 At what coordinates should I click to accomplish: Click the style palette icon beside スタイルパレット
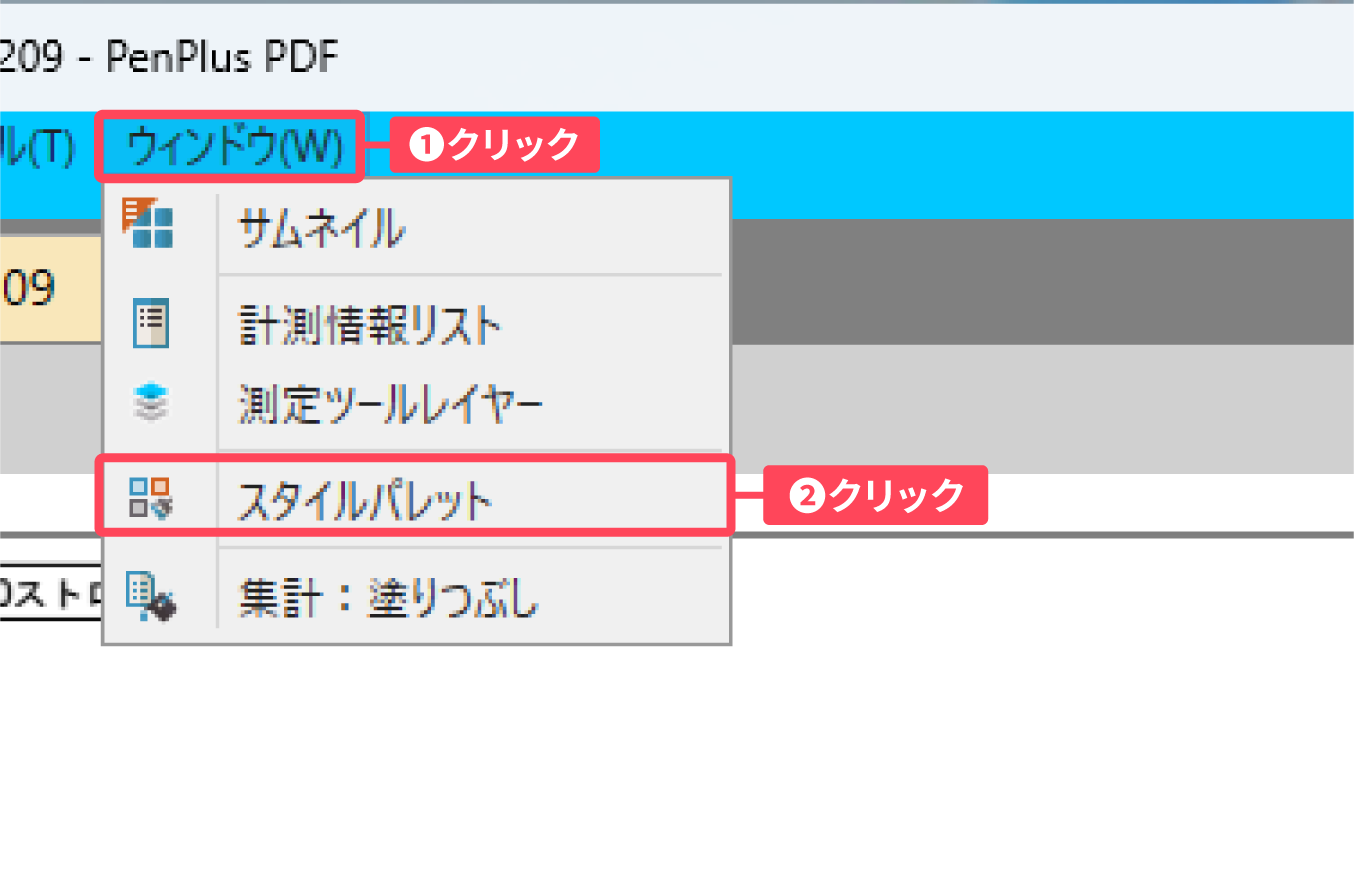[150, 497]
